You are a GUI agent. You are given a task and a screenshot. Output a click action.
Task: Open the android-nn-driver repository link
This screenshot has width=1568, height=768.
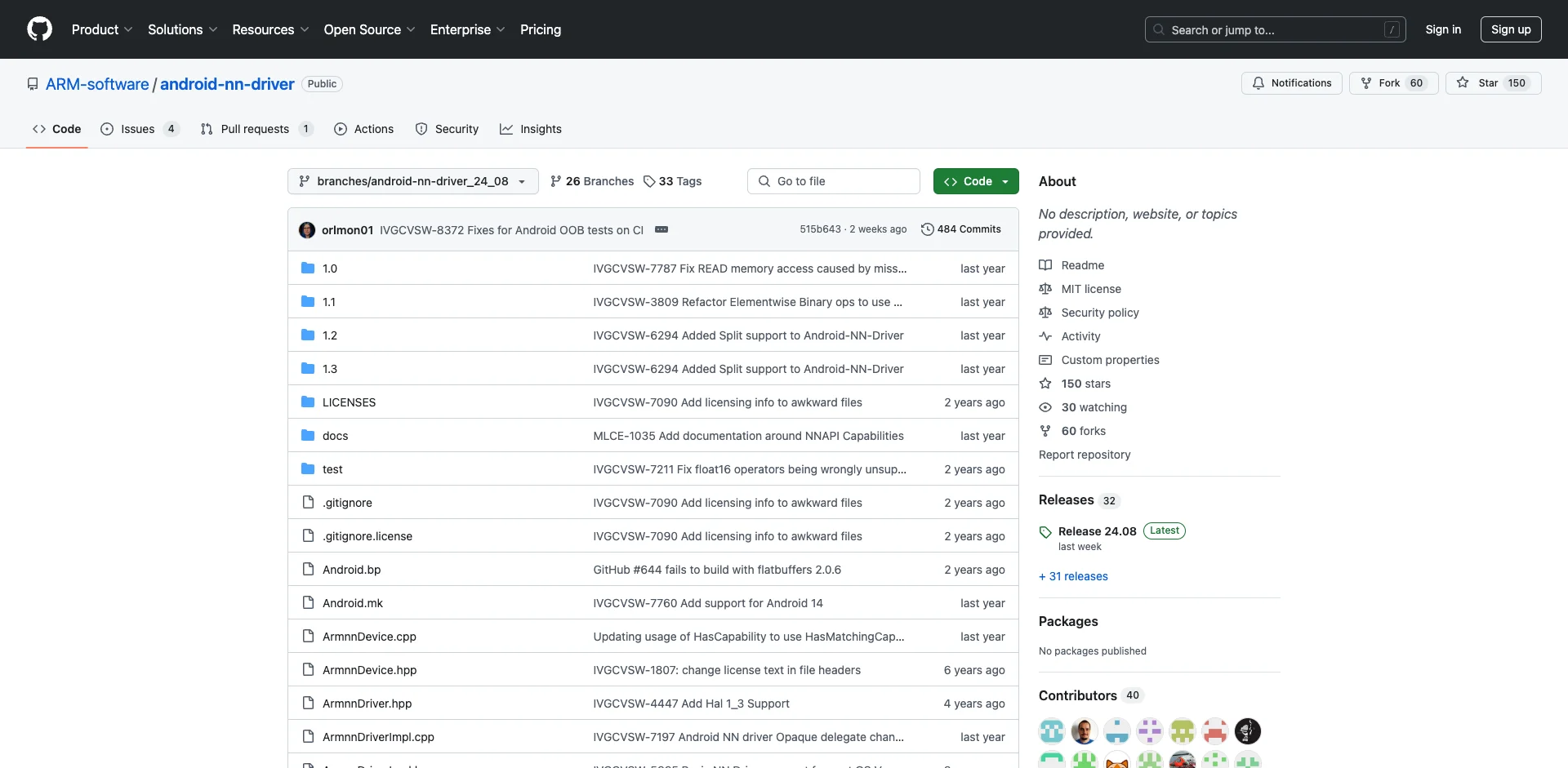click(227, 84)
